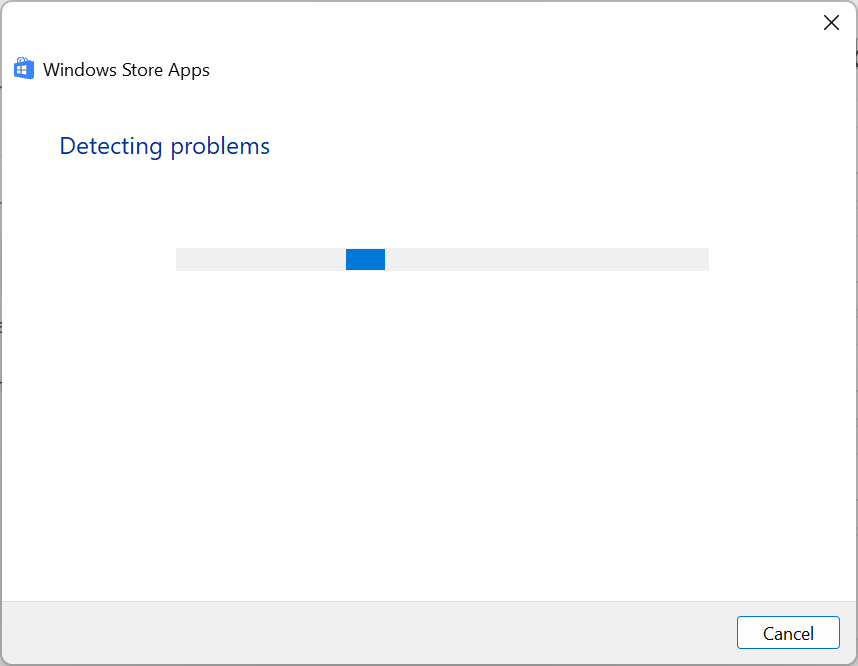Click the Windows Store Apps bag icon
The width and height of the screenshot is (858, 666).
(24, 69)
